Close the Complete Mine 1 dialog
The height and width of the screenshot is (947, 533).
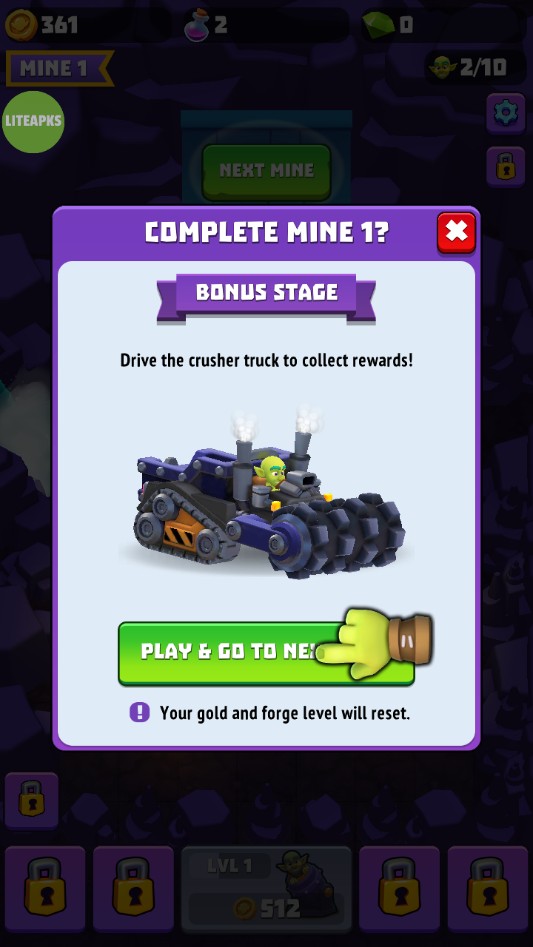[x=456, y=233]
